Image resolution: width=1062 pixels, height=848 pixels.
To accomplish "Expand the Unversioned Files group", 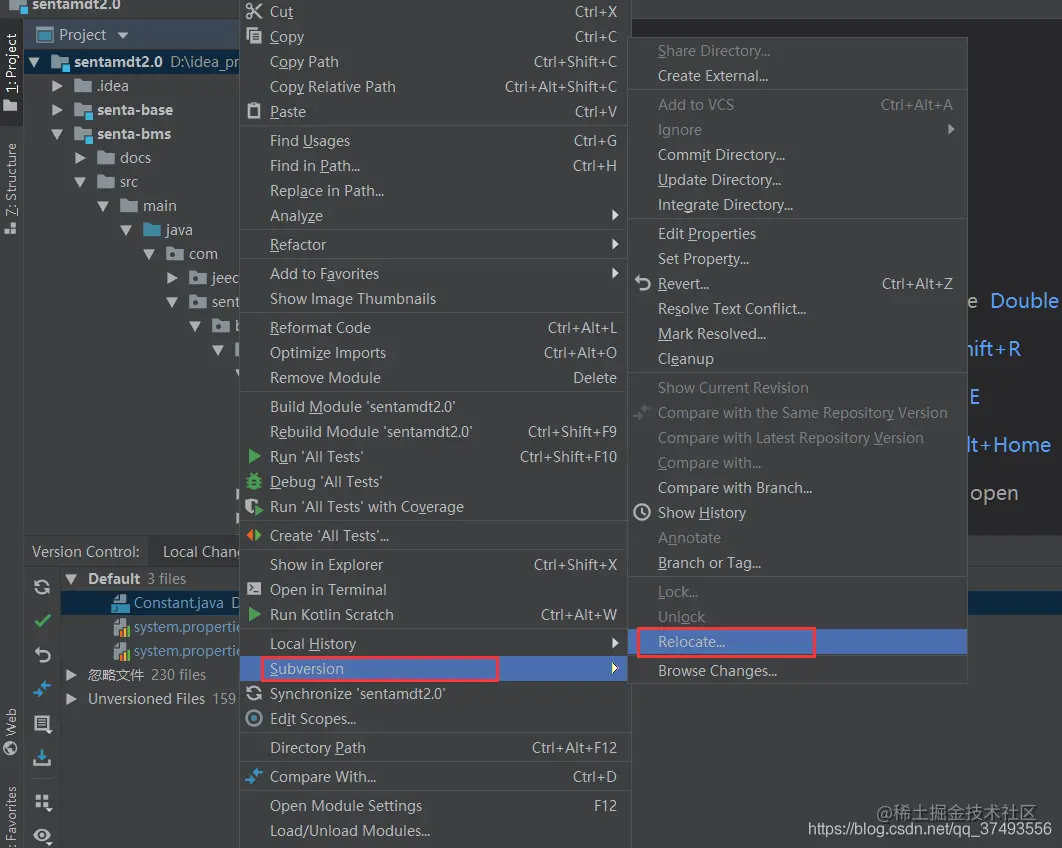I will (x=71, y=698).
